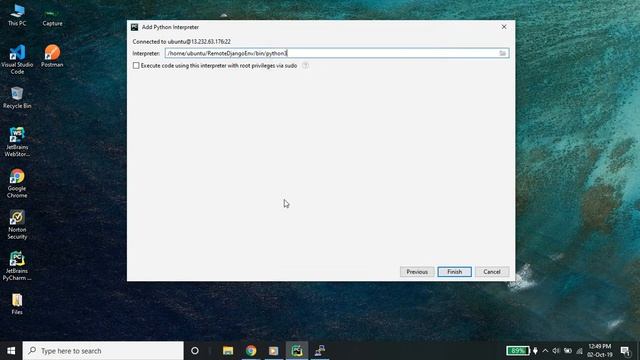Click the Finish button

click(x=454, y=272)
